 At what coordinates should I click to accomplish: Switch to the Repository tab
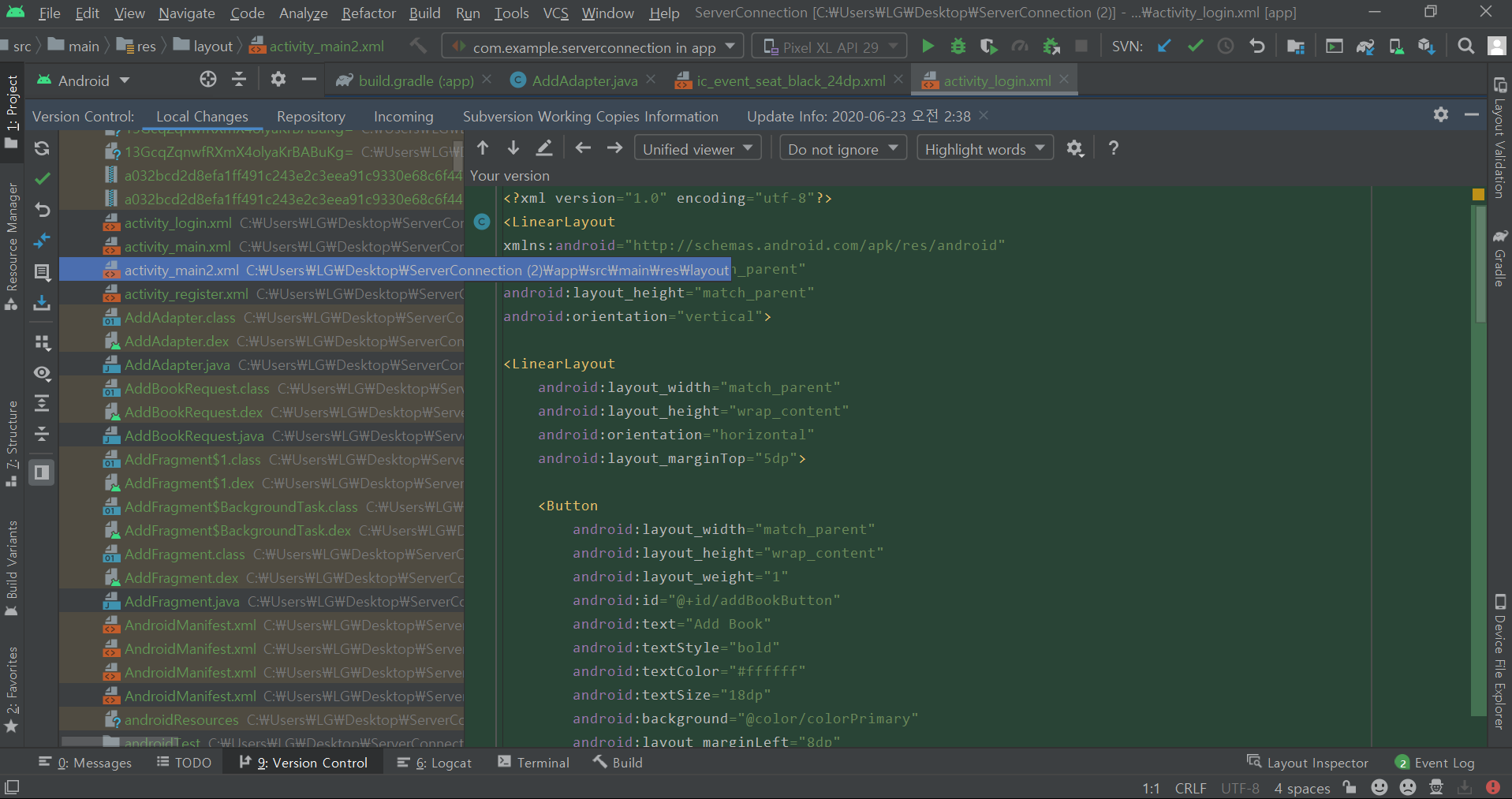311,116
